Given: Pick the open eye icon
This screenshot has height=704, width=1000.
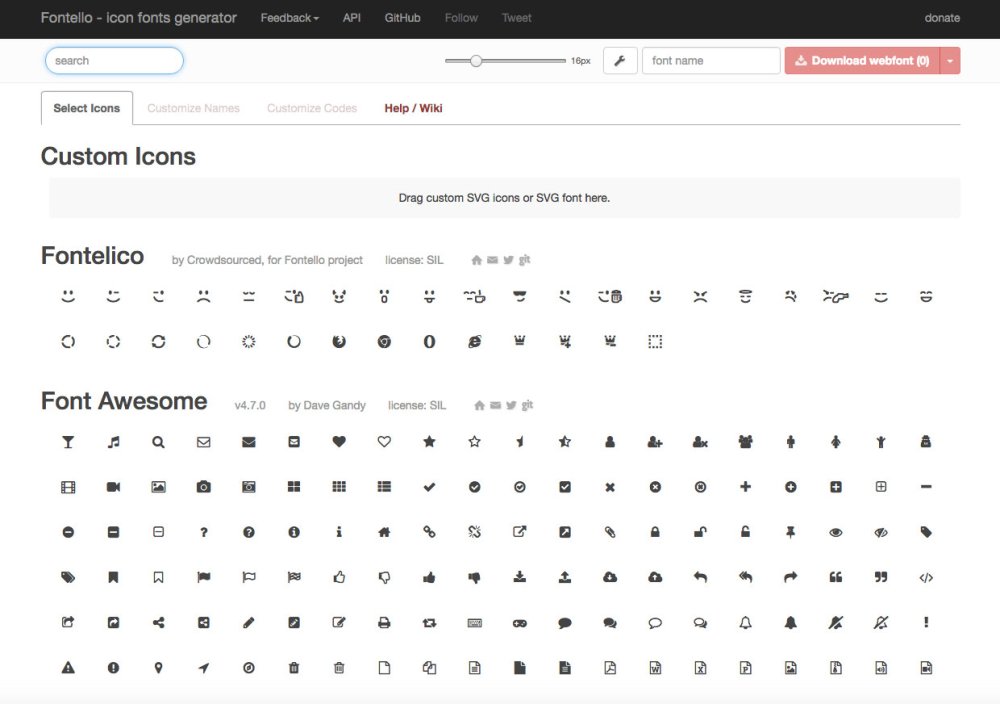Looking at the screenshot, I should tap(835, 532).
